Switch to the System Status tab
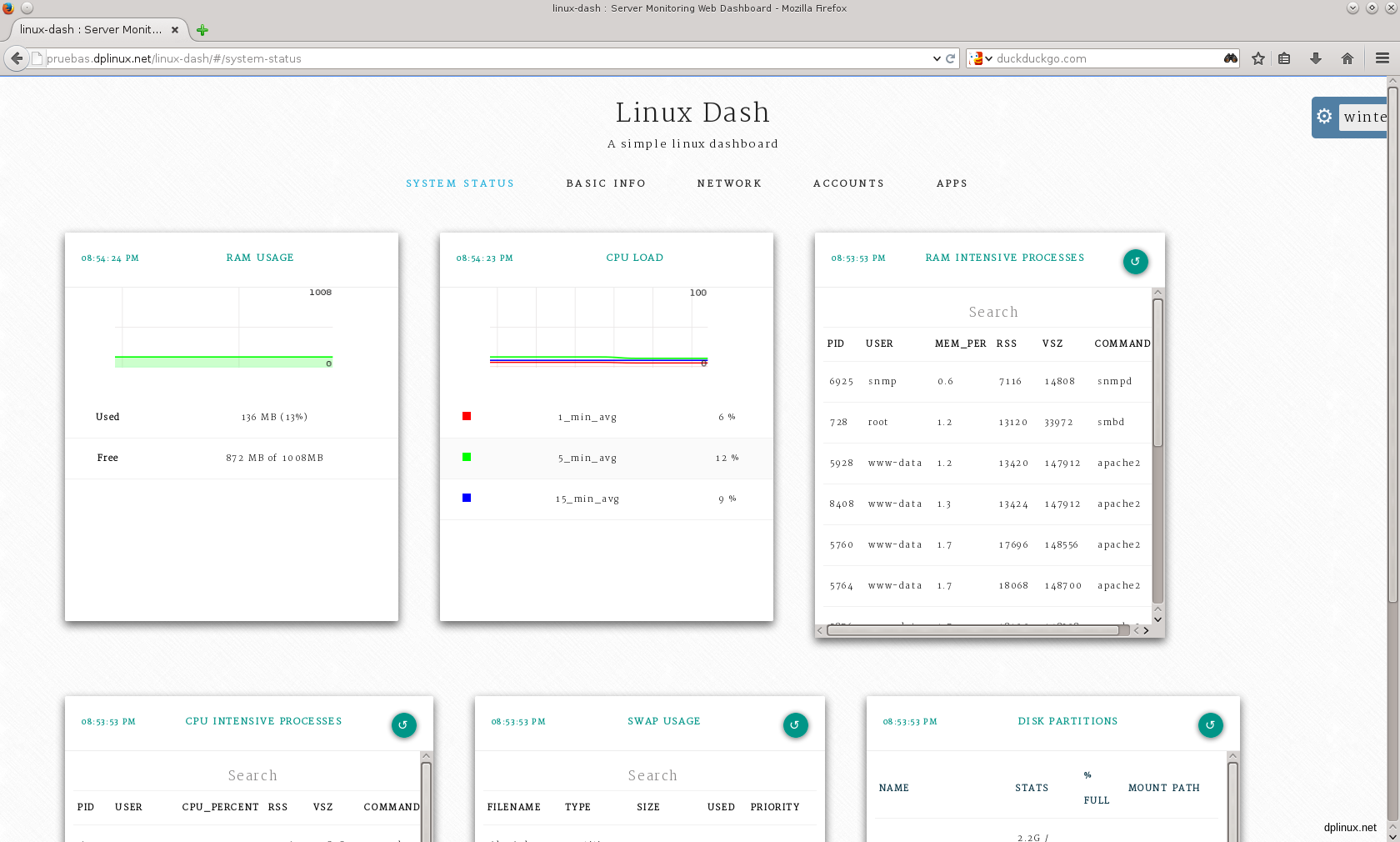The height and width of the screenshot is (842, 1400). click(x=460, y=183)
